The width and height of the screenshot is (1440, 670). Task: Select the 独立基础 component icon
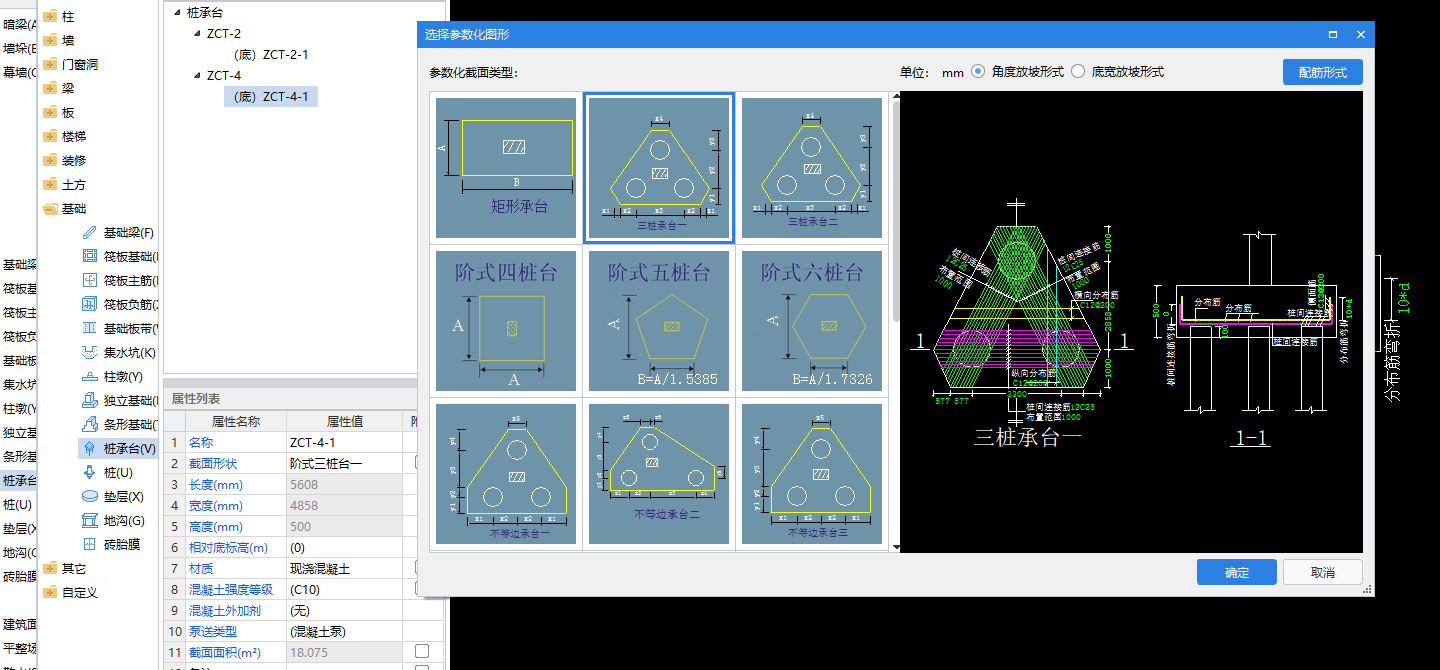point(90,401)
